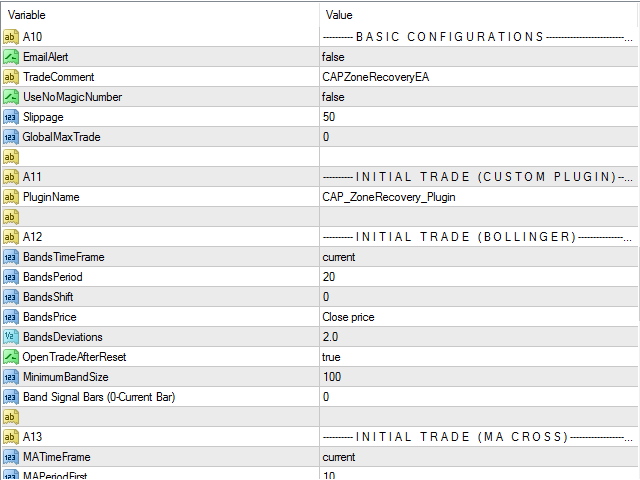Screen dimensions: 640x480
Task: Edit the TradeComment value CAPZoneRecoveryEA
Action: click(479, 77)
